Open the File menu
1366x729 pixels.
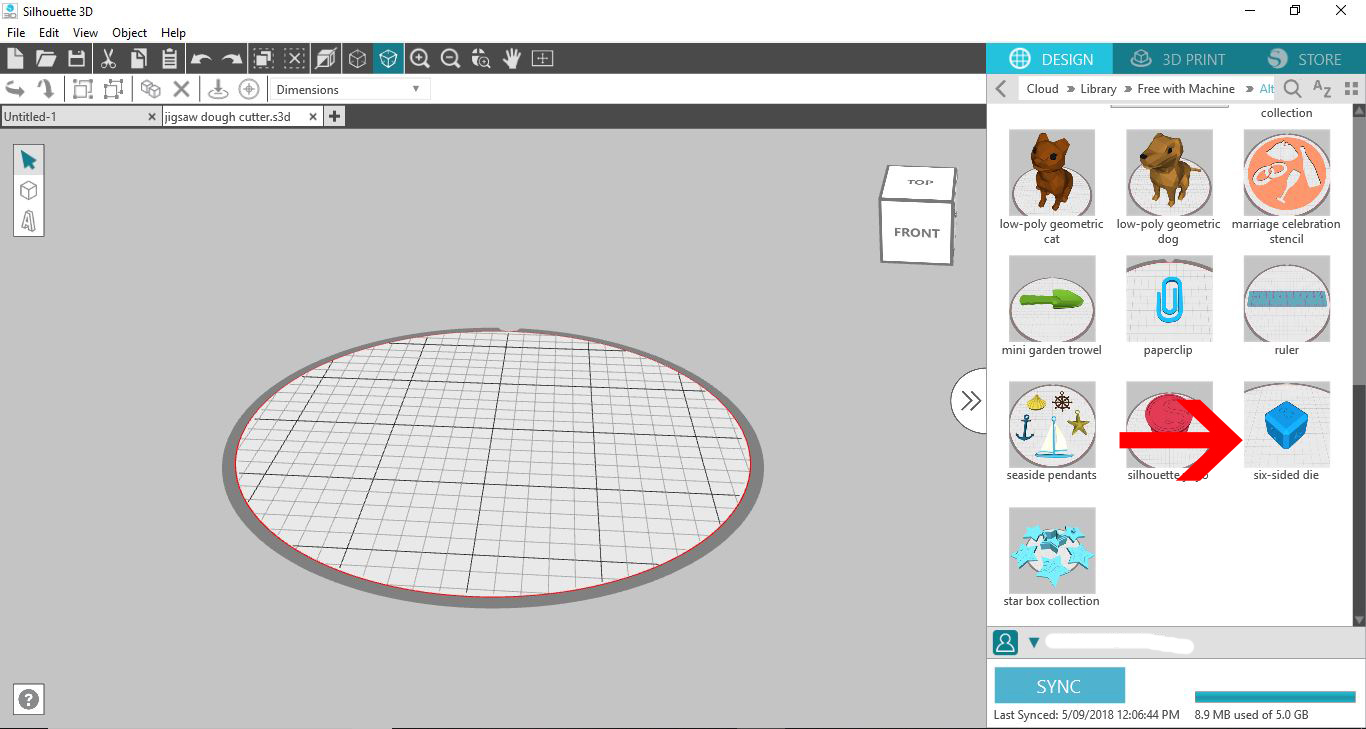click(x=16, y=33)
